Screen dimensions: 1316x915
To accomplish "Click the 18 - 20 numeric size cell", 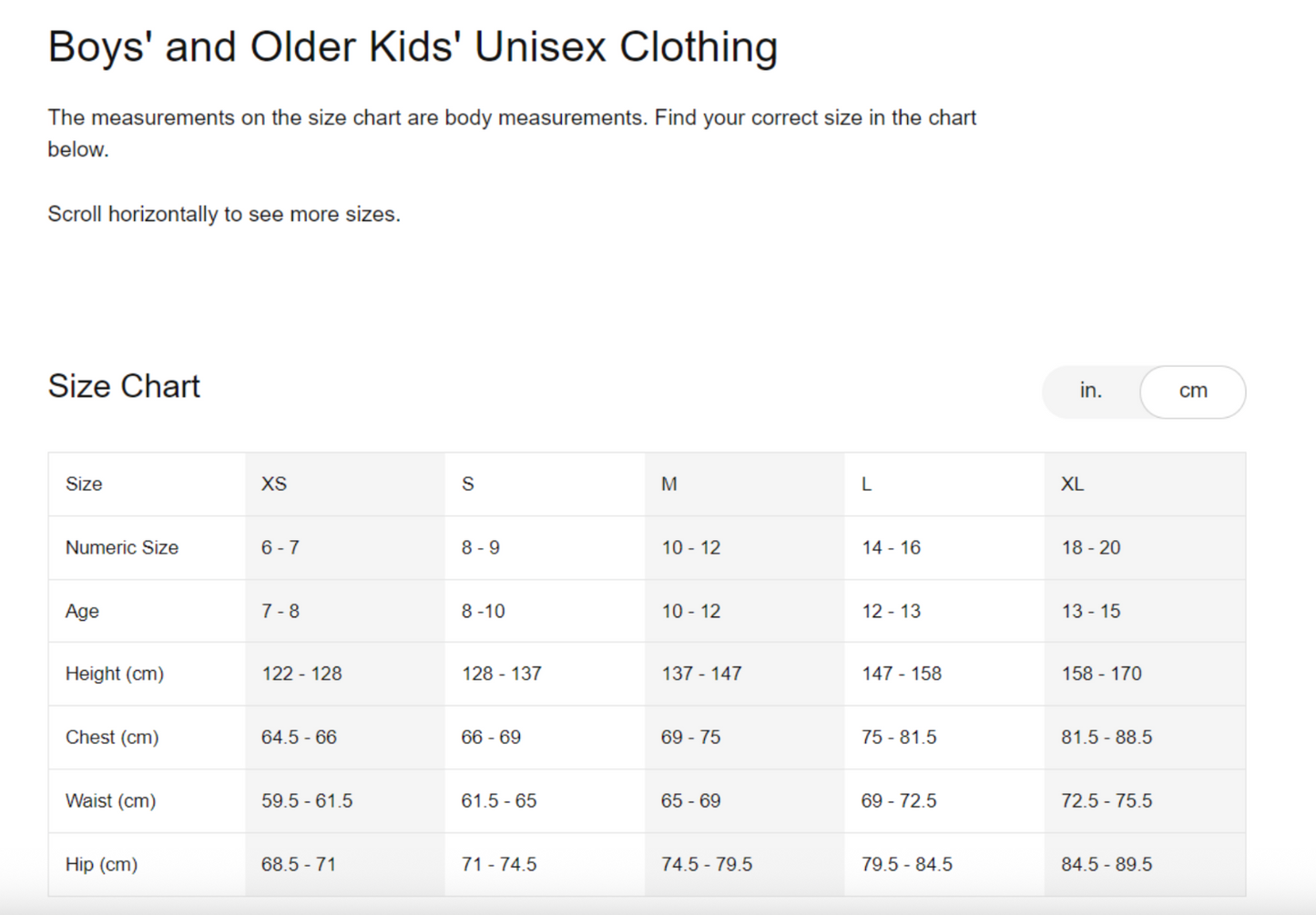I will [x=1089, y=547].
